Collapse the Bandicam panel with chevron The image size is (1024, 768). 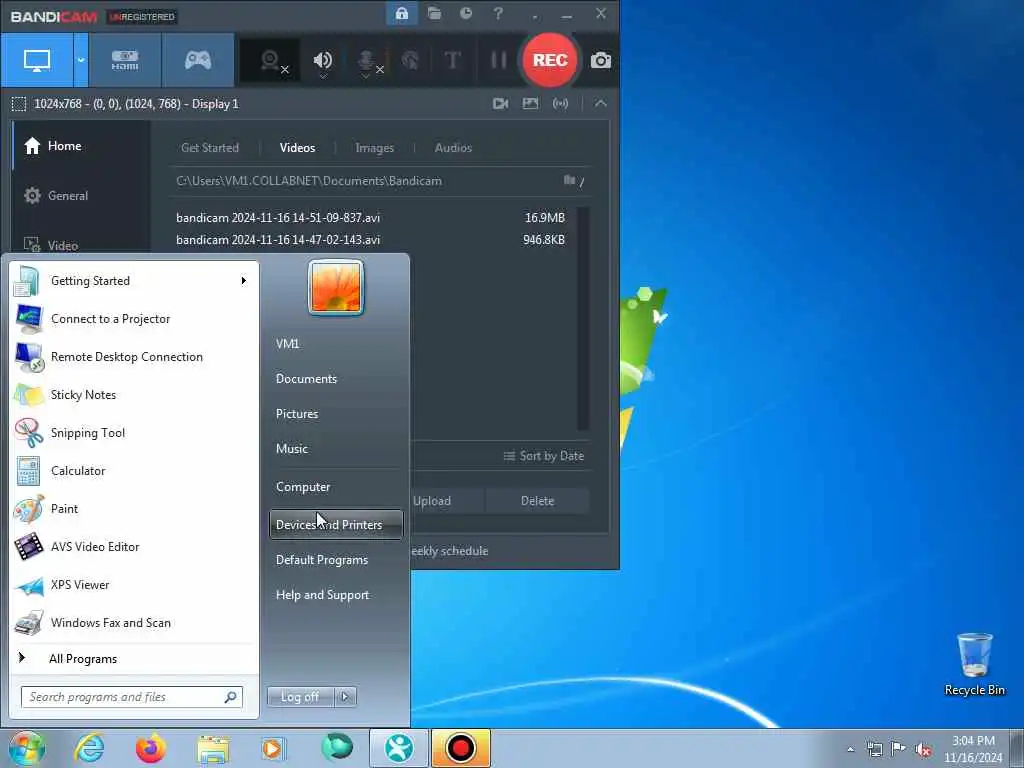click(600, 103)
